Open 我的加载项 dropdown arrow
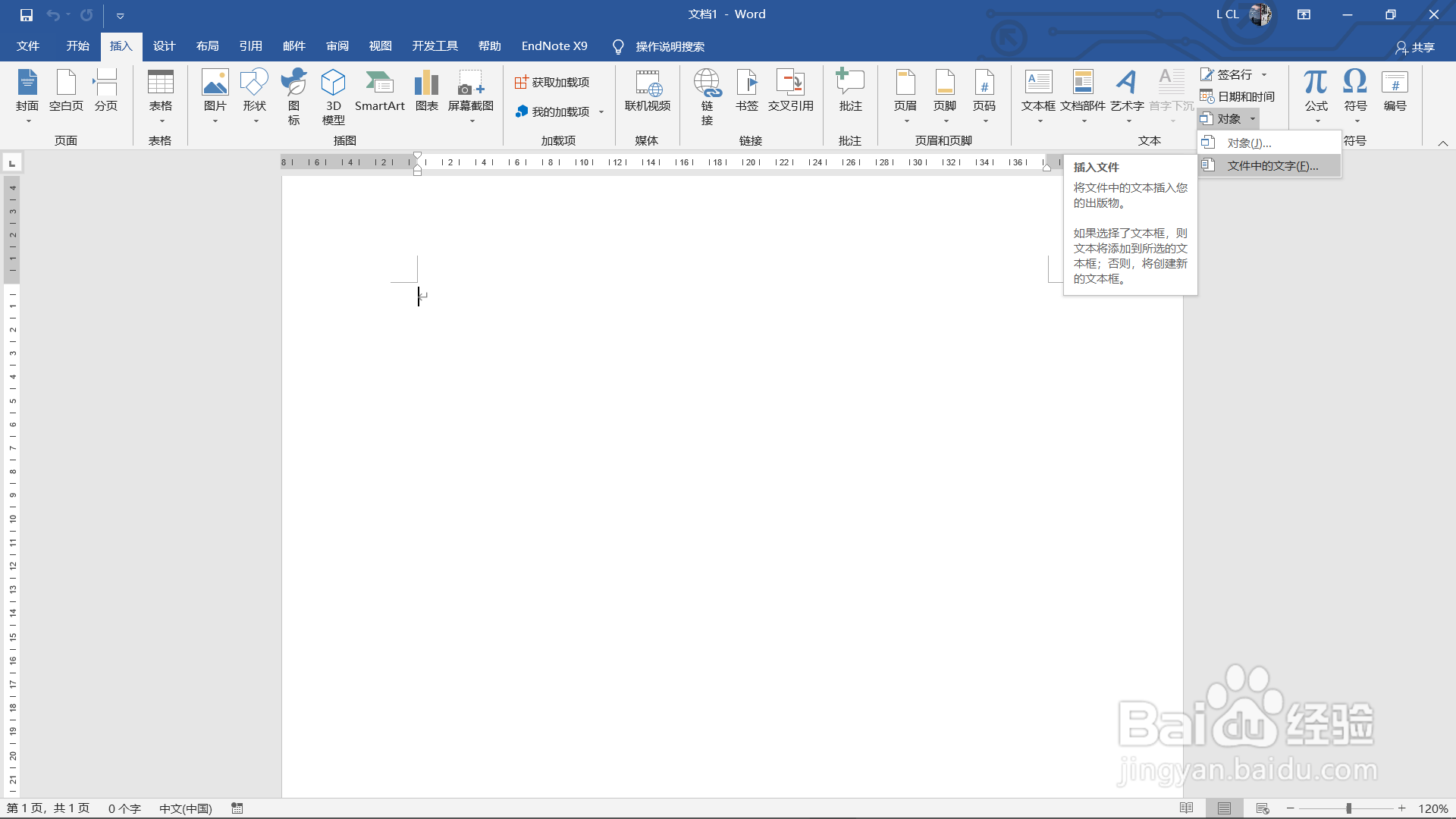Viewport: 1456px width, 819px height. (601, 112)
